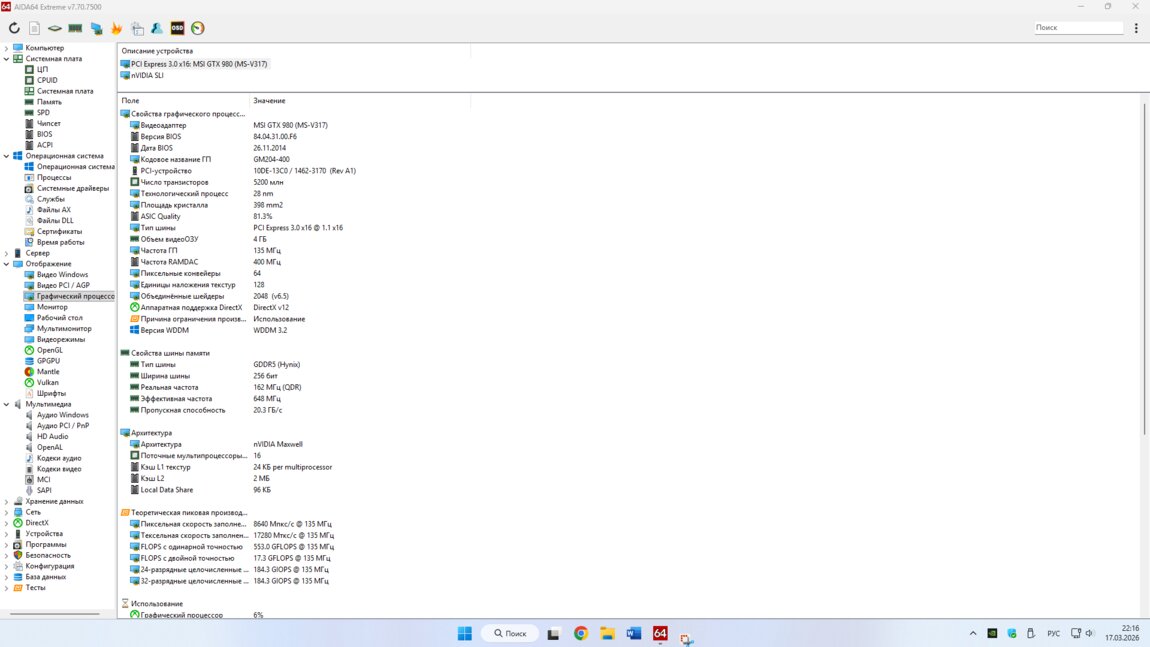Expand the Сервер tree node
The width and height of the screenshot is (1150, 647).
6,253
